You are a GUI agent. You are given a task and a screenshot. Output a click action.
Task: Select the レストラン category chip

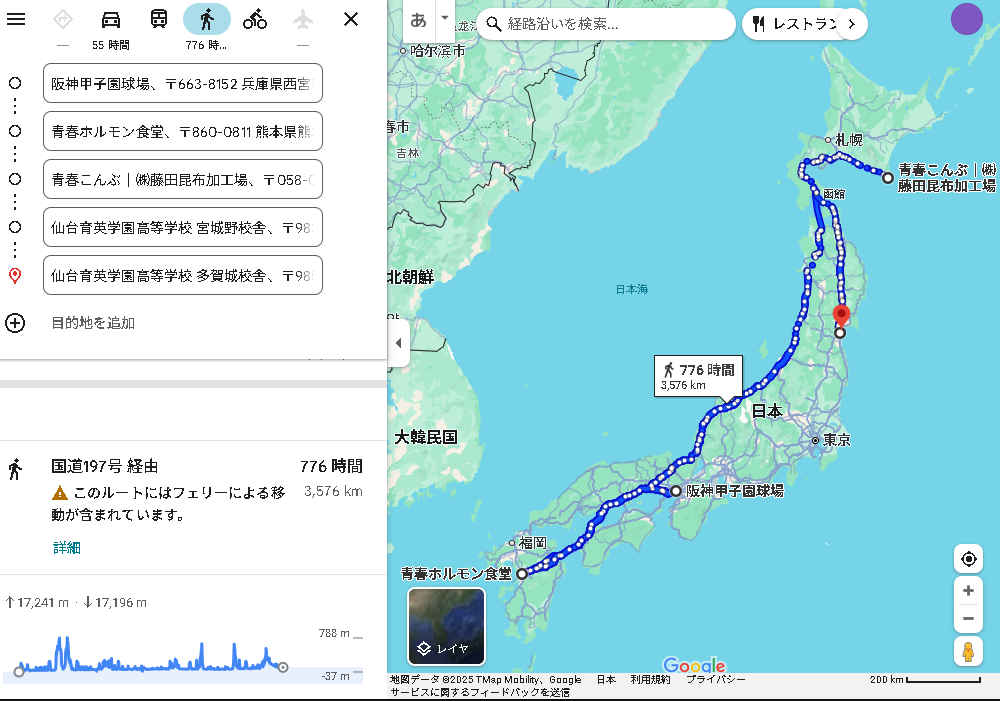793,24
